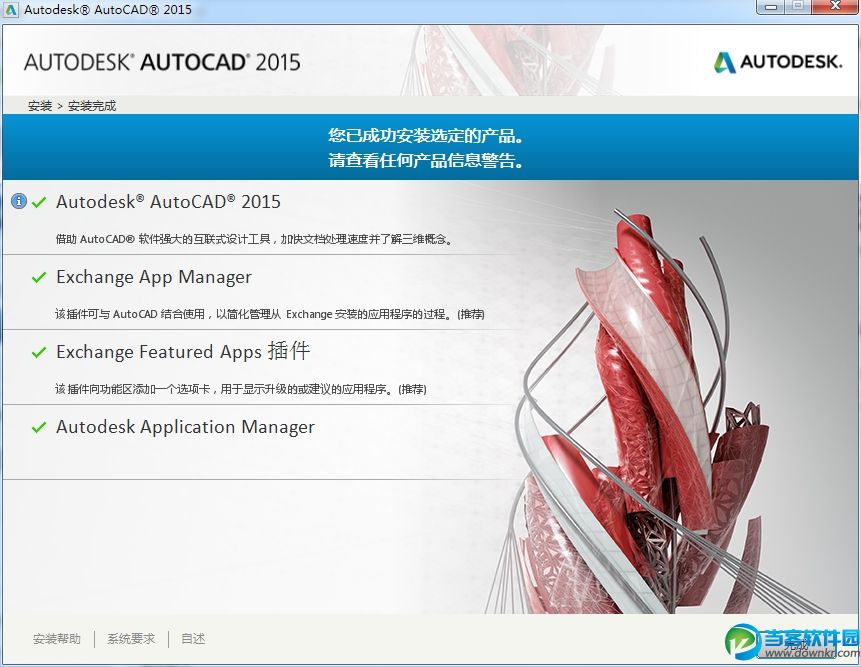Open the 自述 readme link

tap(193, 638)
